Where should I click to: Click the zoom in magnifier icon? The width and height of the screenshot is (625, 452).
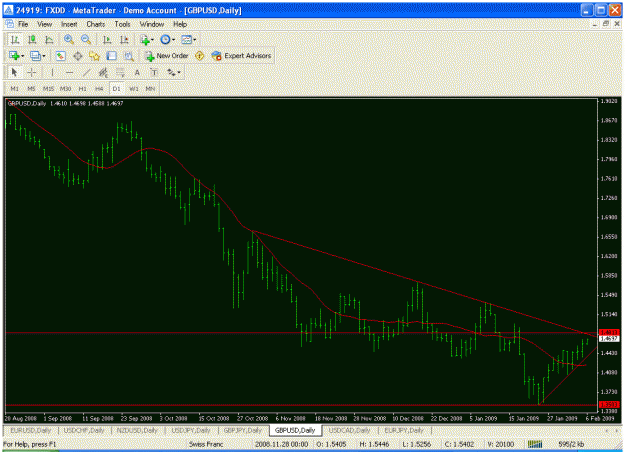tap(69, 39)
